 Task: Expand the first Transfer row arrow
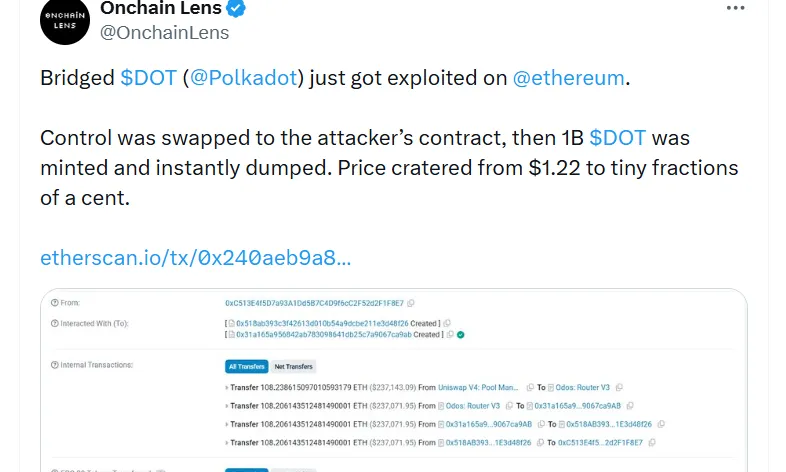(x=227, y=387)
